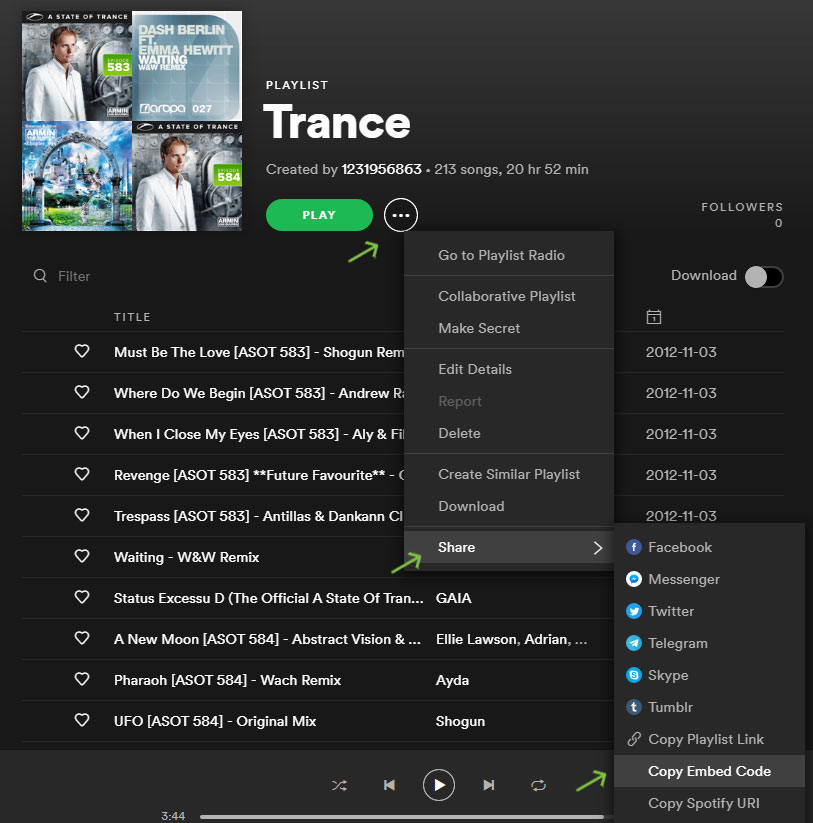Choose Delete in the playlist menu
The image size is (813, 823).
point(509,433)
